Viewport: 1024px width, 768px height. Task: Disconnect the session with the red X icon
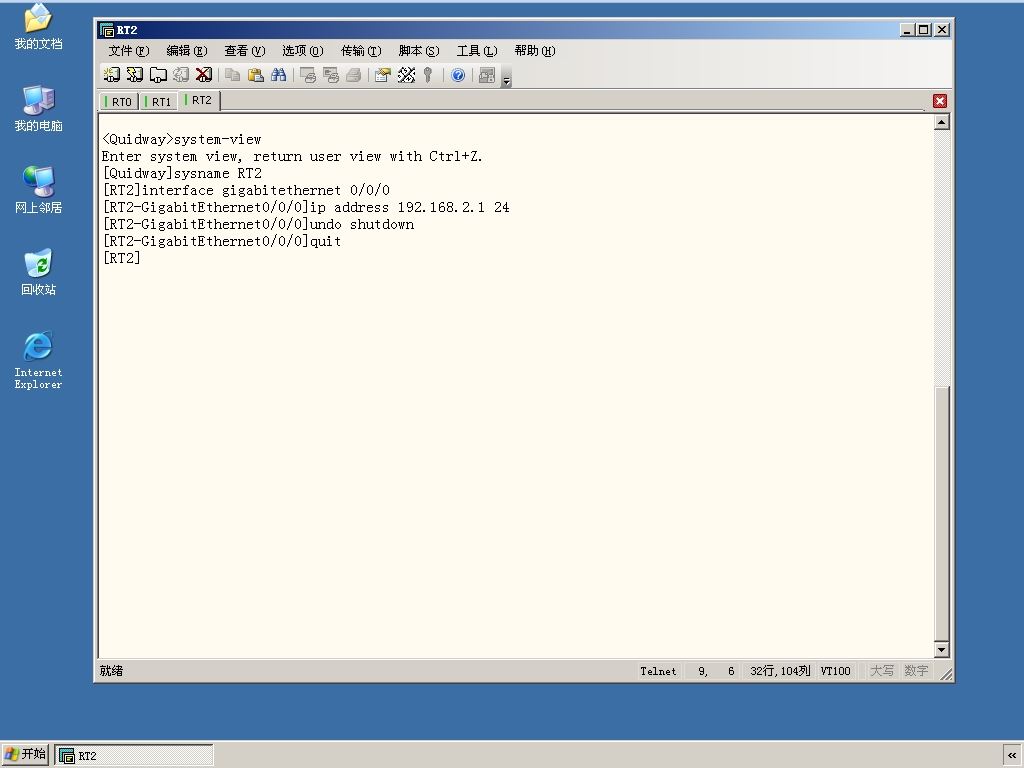[x=204, y=75]
